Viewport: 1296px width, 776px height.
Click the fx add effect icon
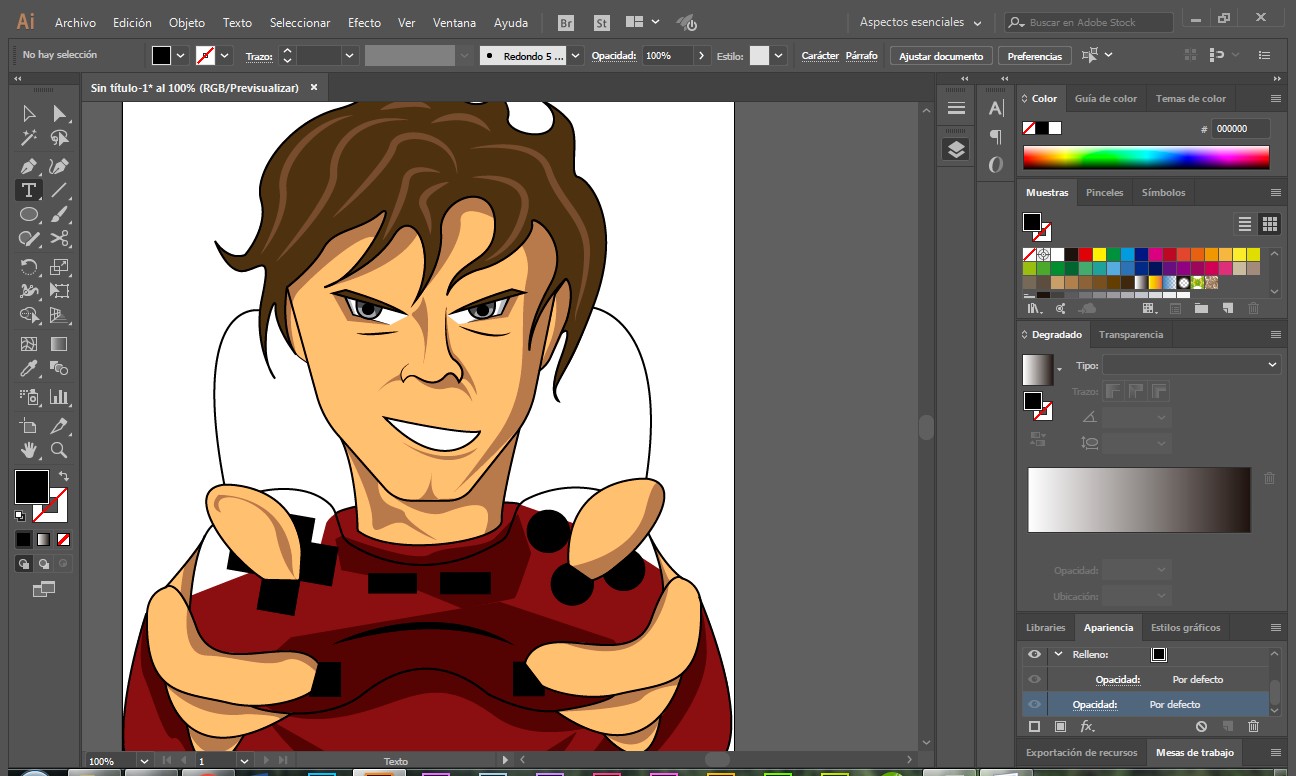pos(1087,726)
